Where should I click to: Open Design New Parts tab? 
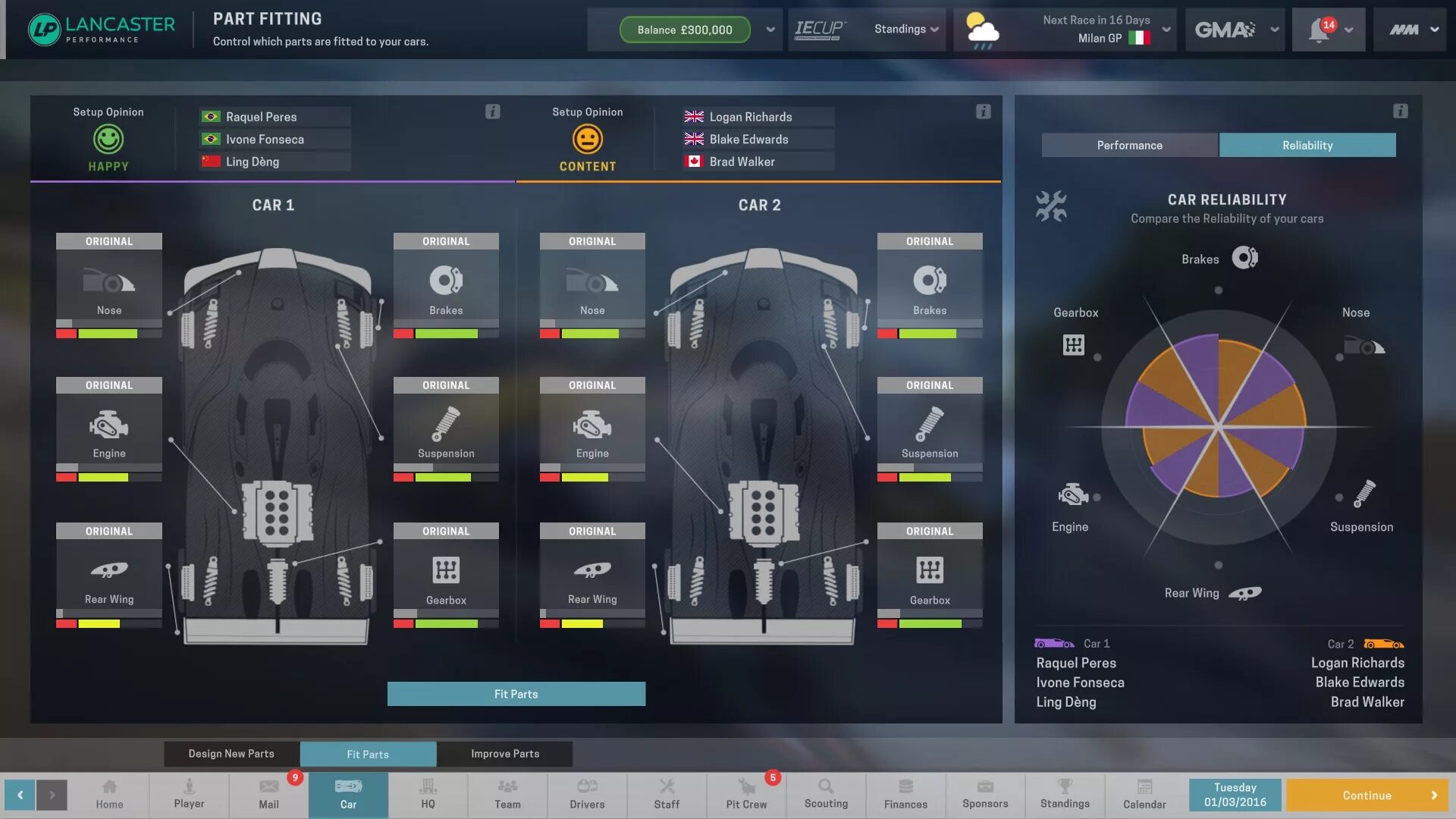pyautogui.click(x=231, y=753)
